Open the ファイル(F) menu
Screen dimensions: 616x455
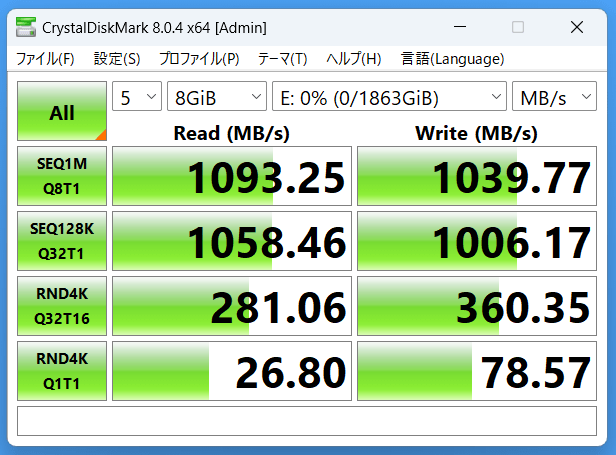[x=45, y=59]
